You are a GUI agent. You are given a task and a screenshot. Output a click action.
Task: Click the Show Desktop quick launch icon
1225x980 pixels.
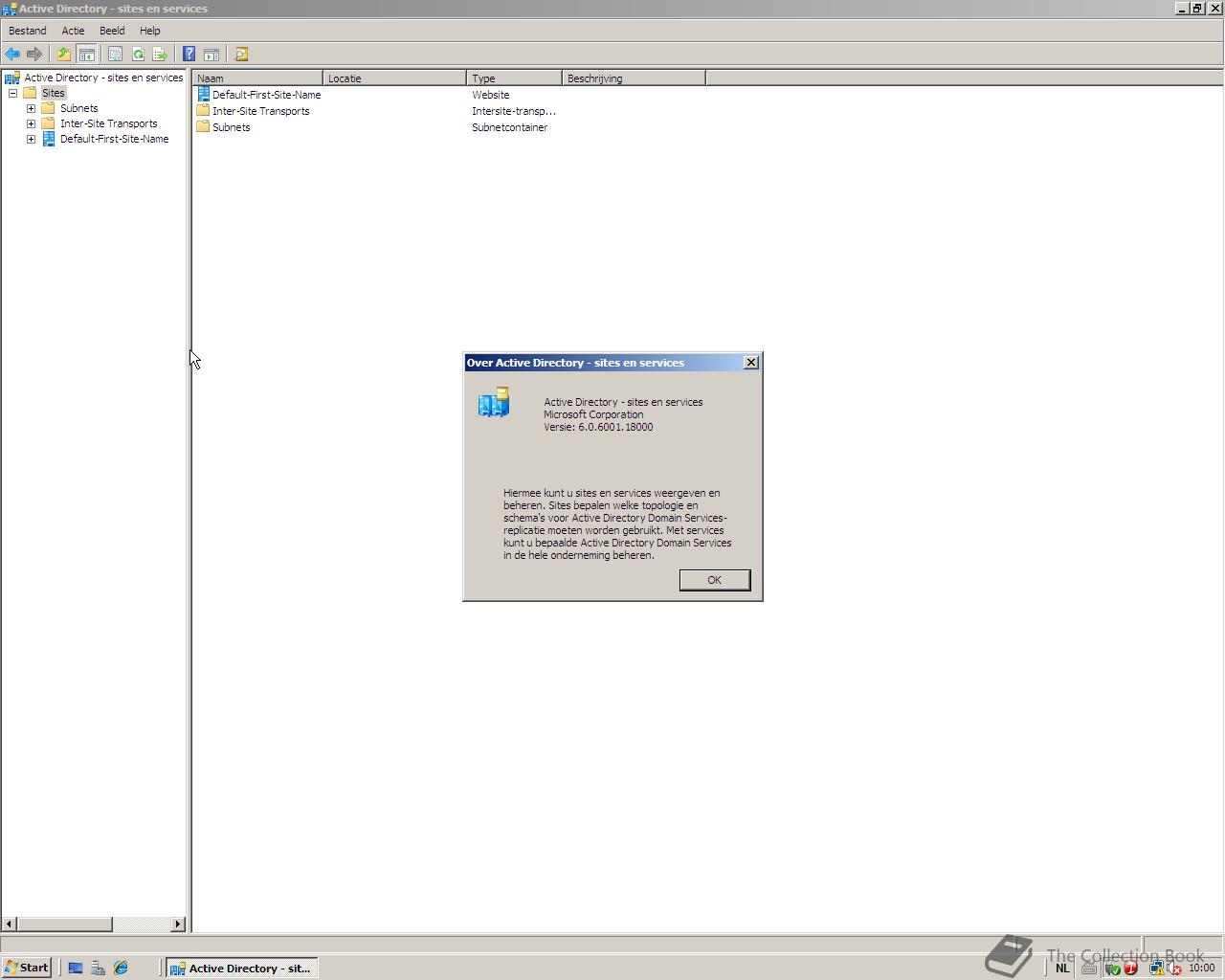point(76,969)
